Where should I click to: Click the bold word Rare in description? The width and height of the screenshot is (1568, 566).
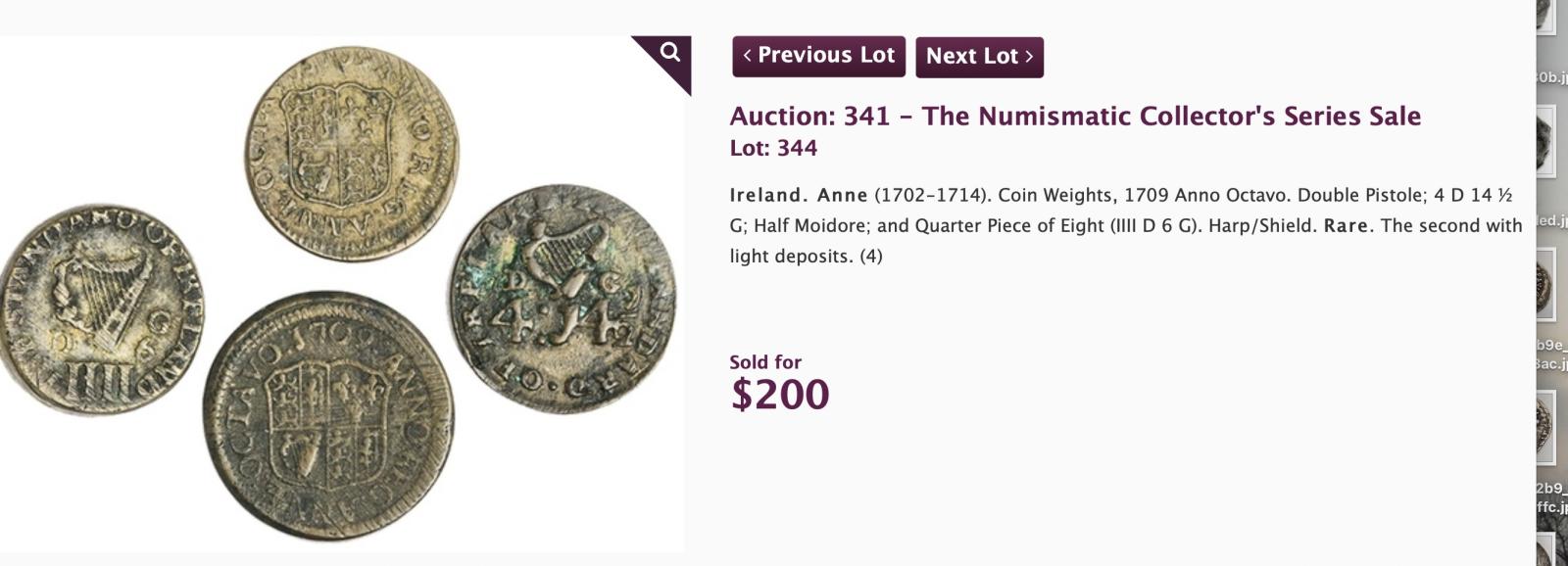click(1346, 226)
